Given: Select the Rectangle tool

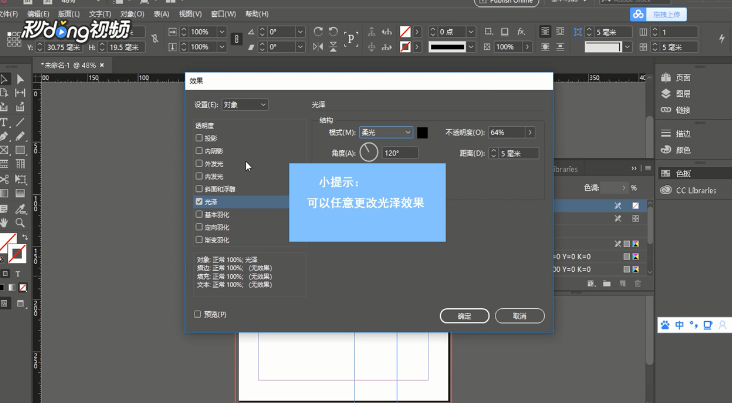Looking at the screenshot, I should click(20, 150).
